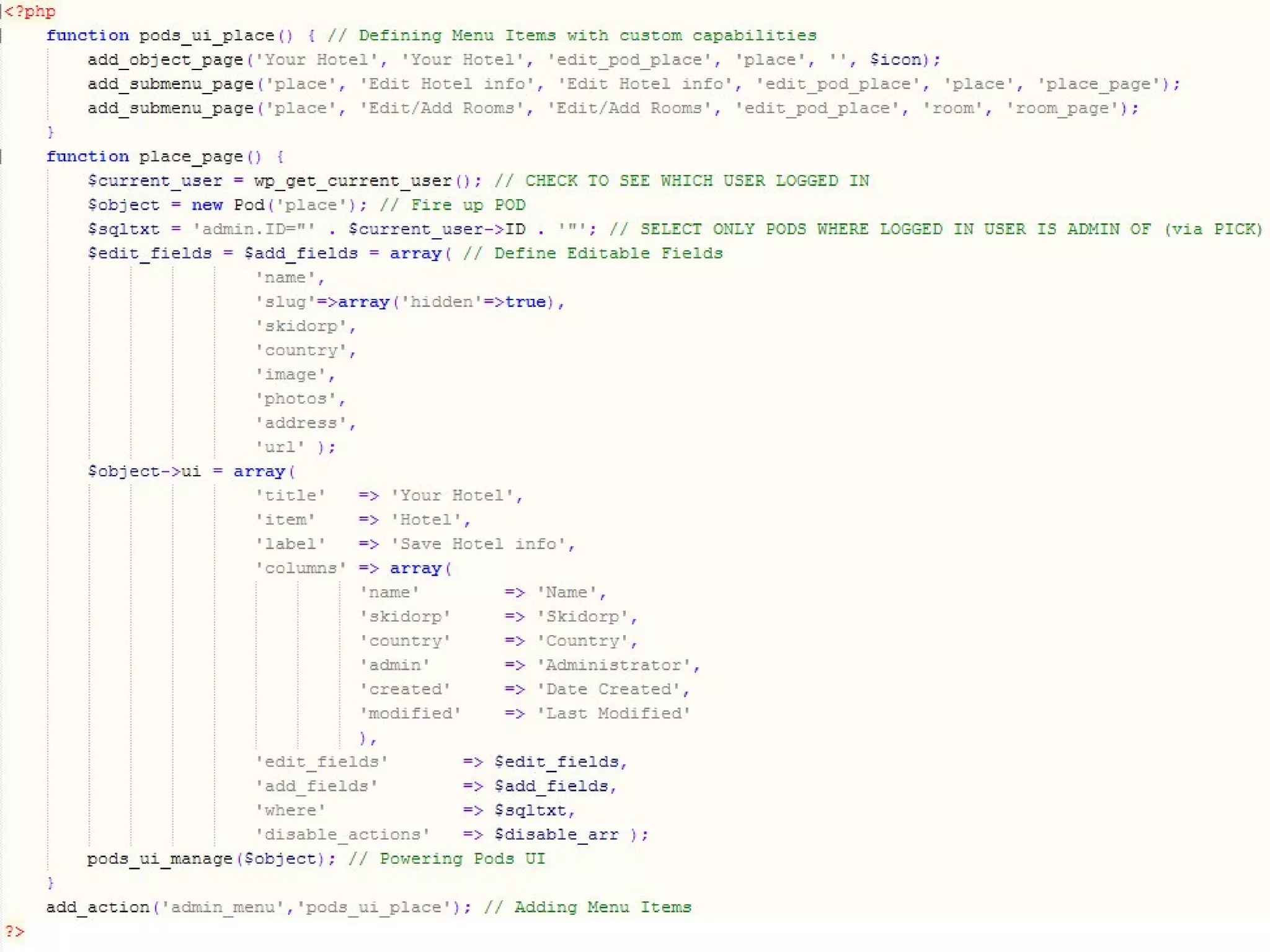
Task: Click the $icon variable
Action: click(x=895, y=60)
